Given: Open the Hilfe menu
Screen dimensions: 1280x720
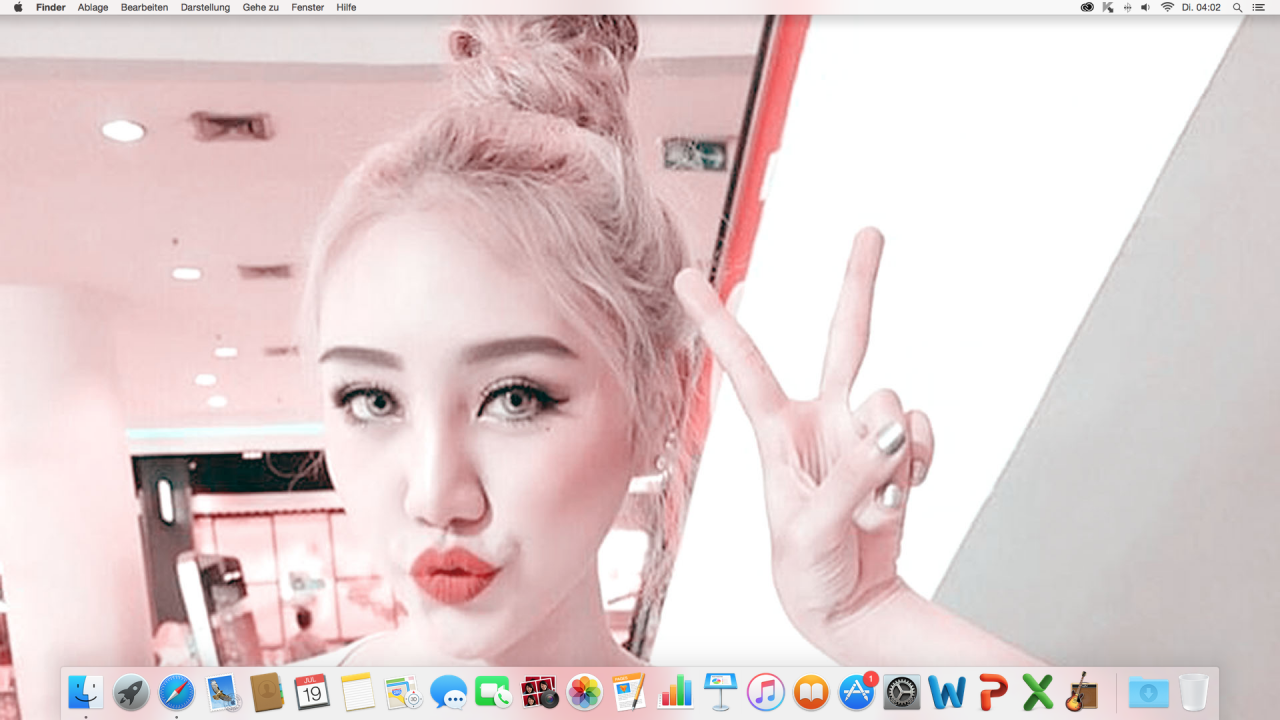Looking at the screenshot, I should coord(346,7).
